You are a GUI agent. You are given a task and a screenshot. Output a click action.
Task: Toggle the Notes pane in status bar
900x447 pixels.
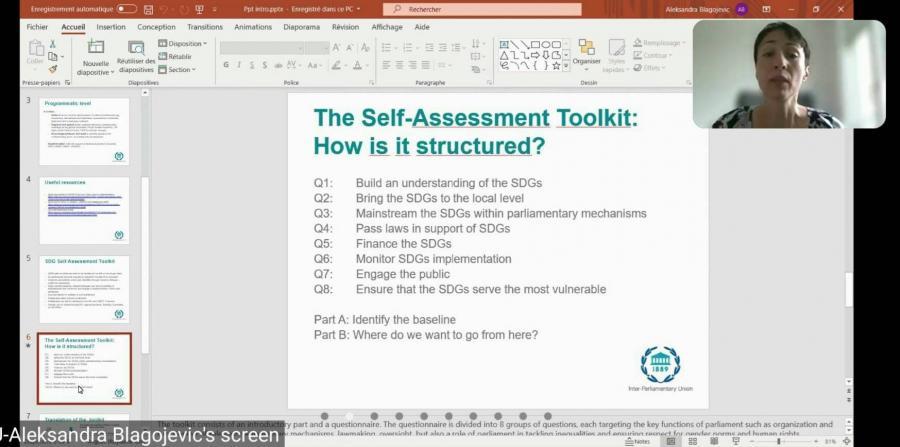[x=636, y=441]
